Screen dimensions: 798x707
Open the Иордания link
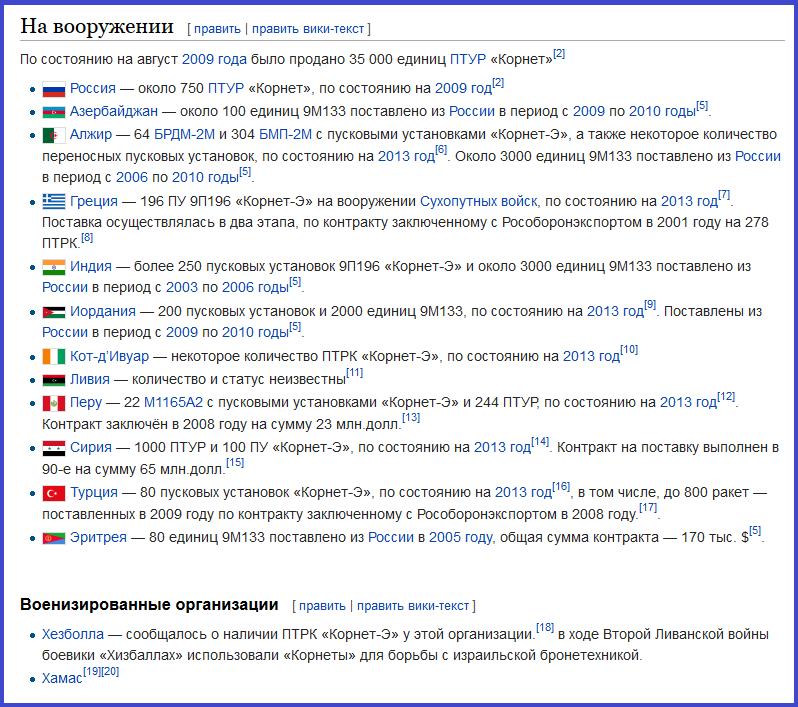coord(103,311)
